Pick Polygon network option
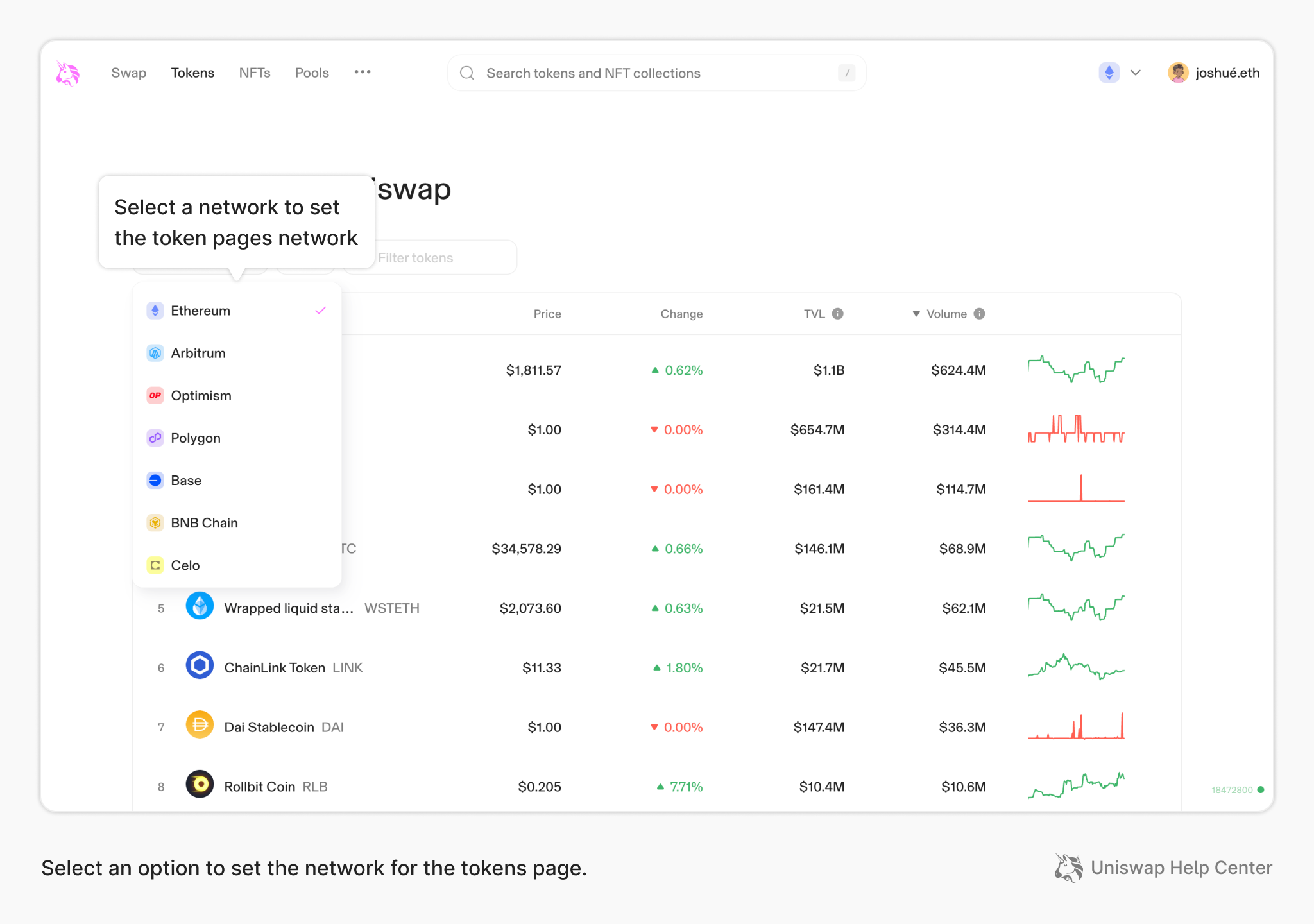This screenshot has height=924, width=1314. [237, 438]
